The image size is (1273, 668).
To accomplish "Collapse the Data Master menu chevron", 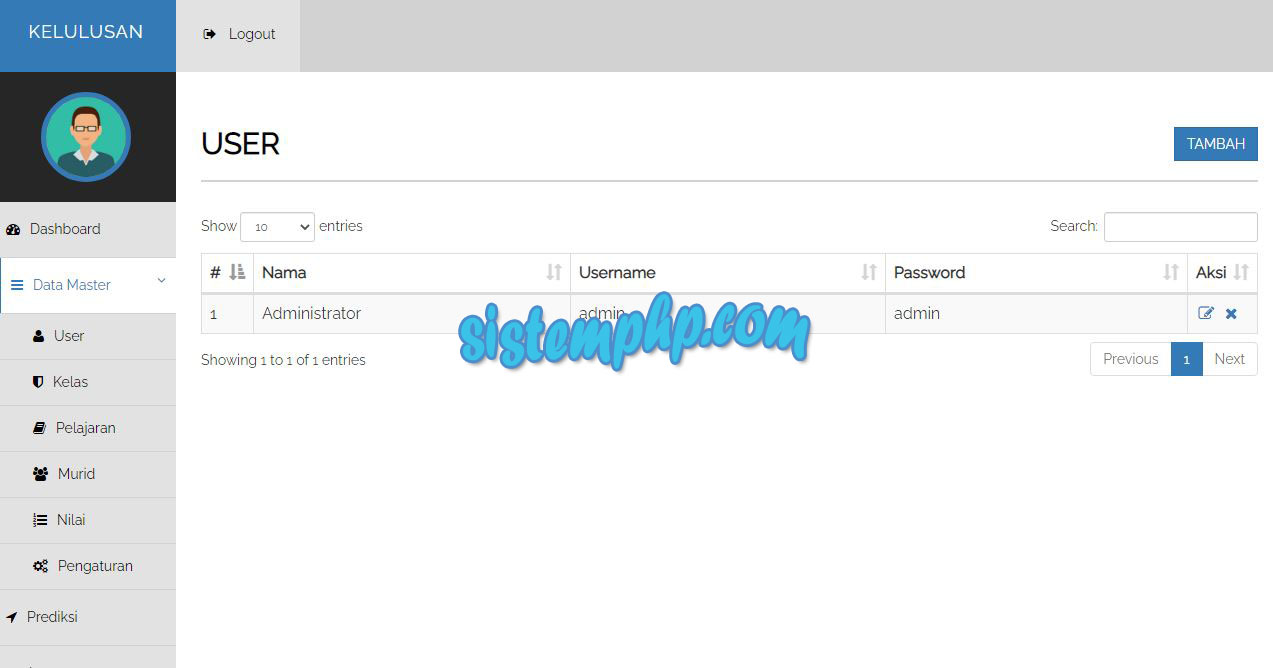I will point(161,282).
